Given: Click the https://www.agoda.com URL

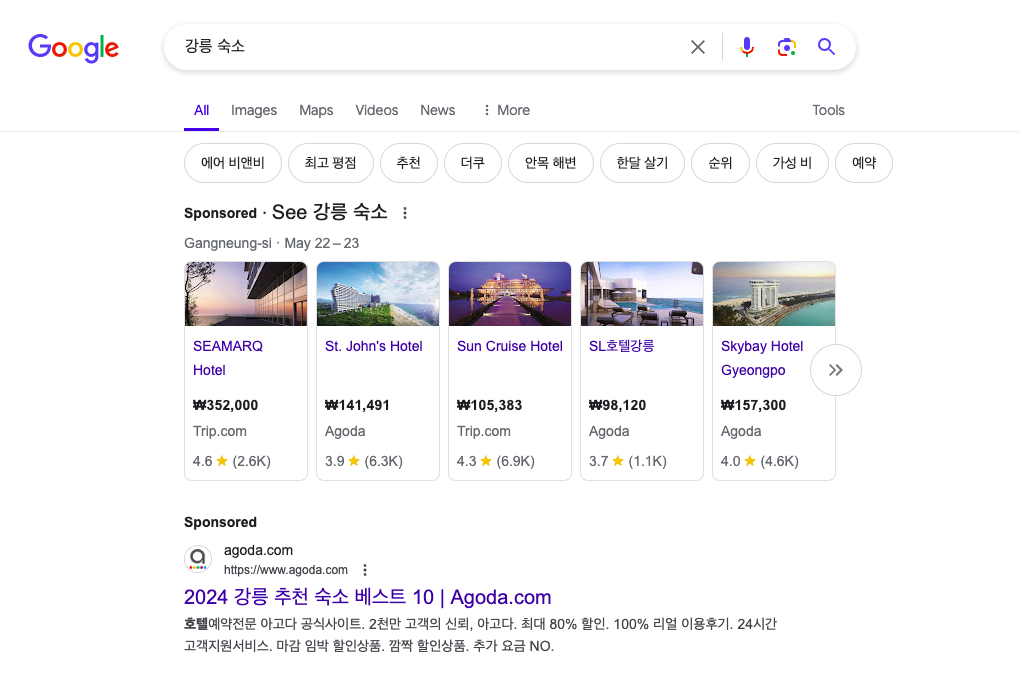Looking at the screenshot, I should [286, 570].
